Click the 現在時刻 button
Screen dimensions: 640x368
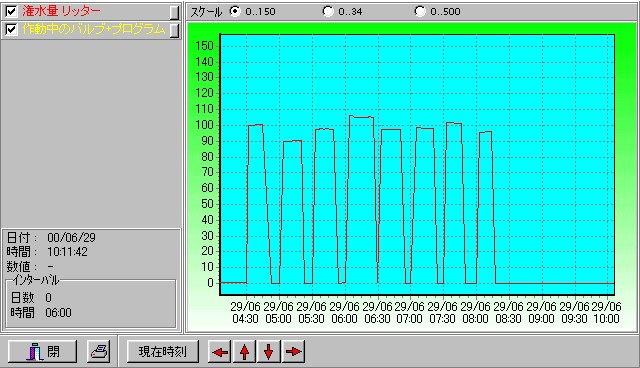tap(162, 351)
